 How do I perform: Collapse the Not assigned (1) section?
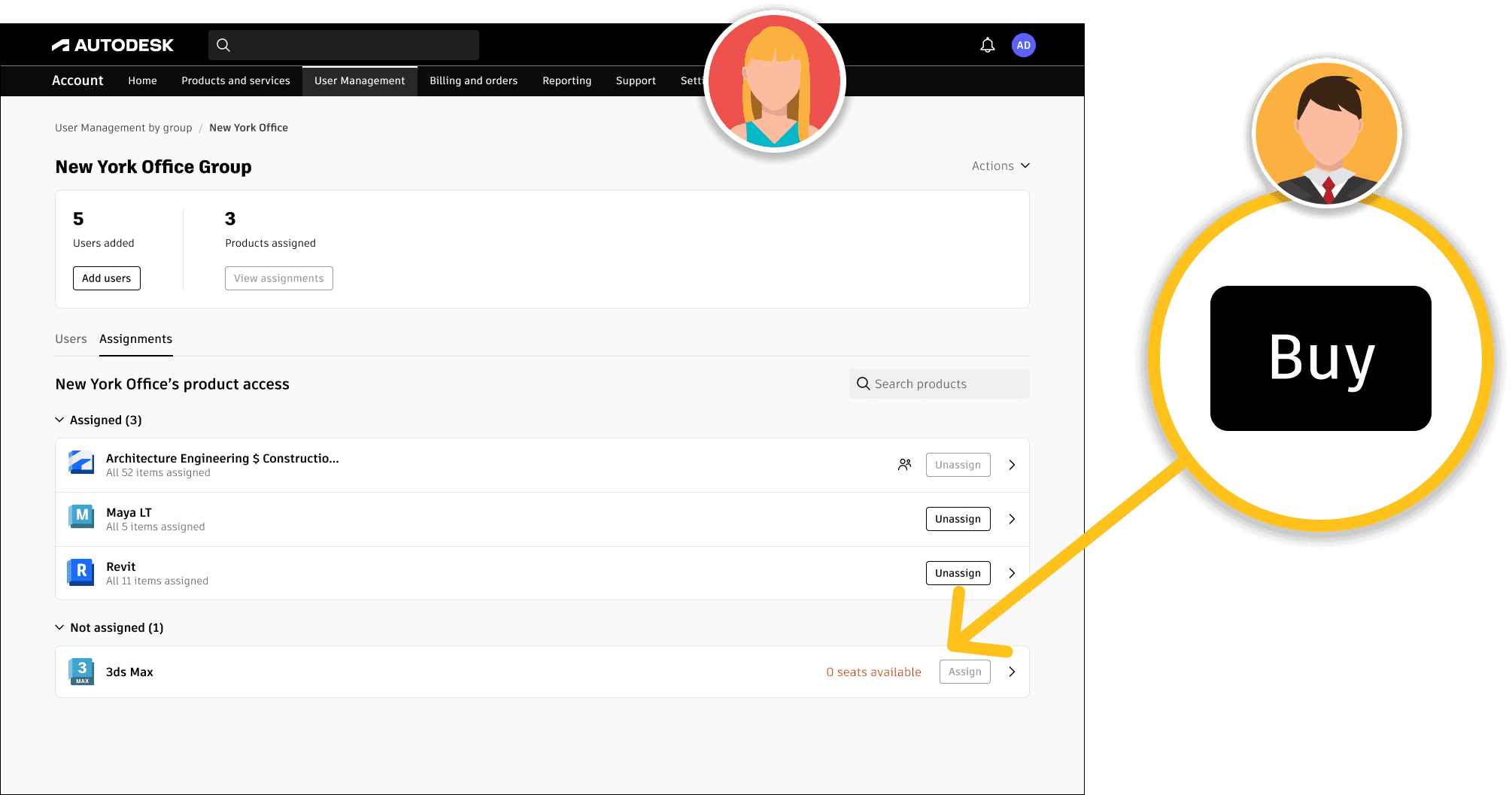59,627
